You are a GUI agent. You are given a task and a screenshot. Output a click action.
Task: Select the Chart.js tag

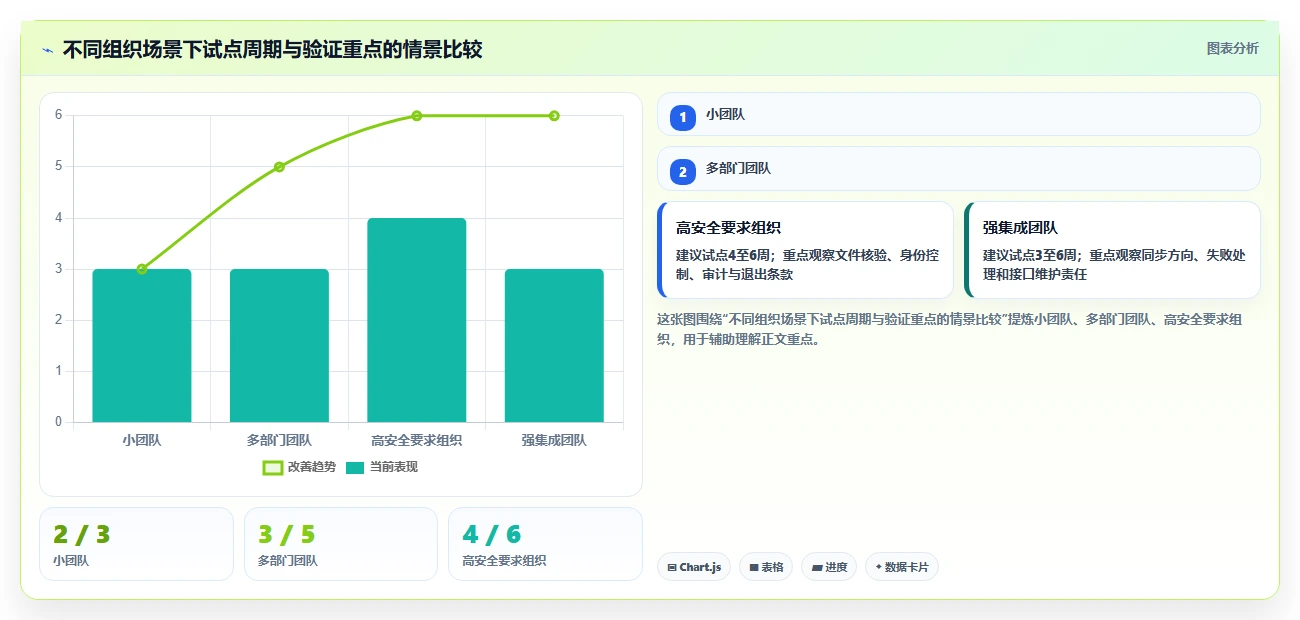click(694, 567)
